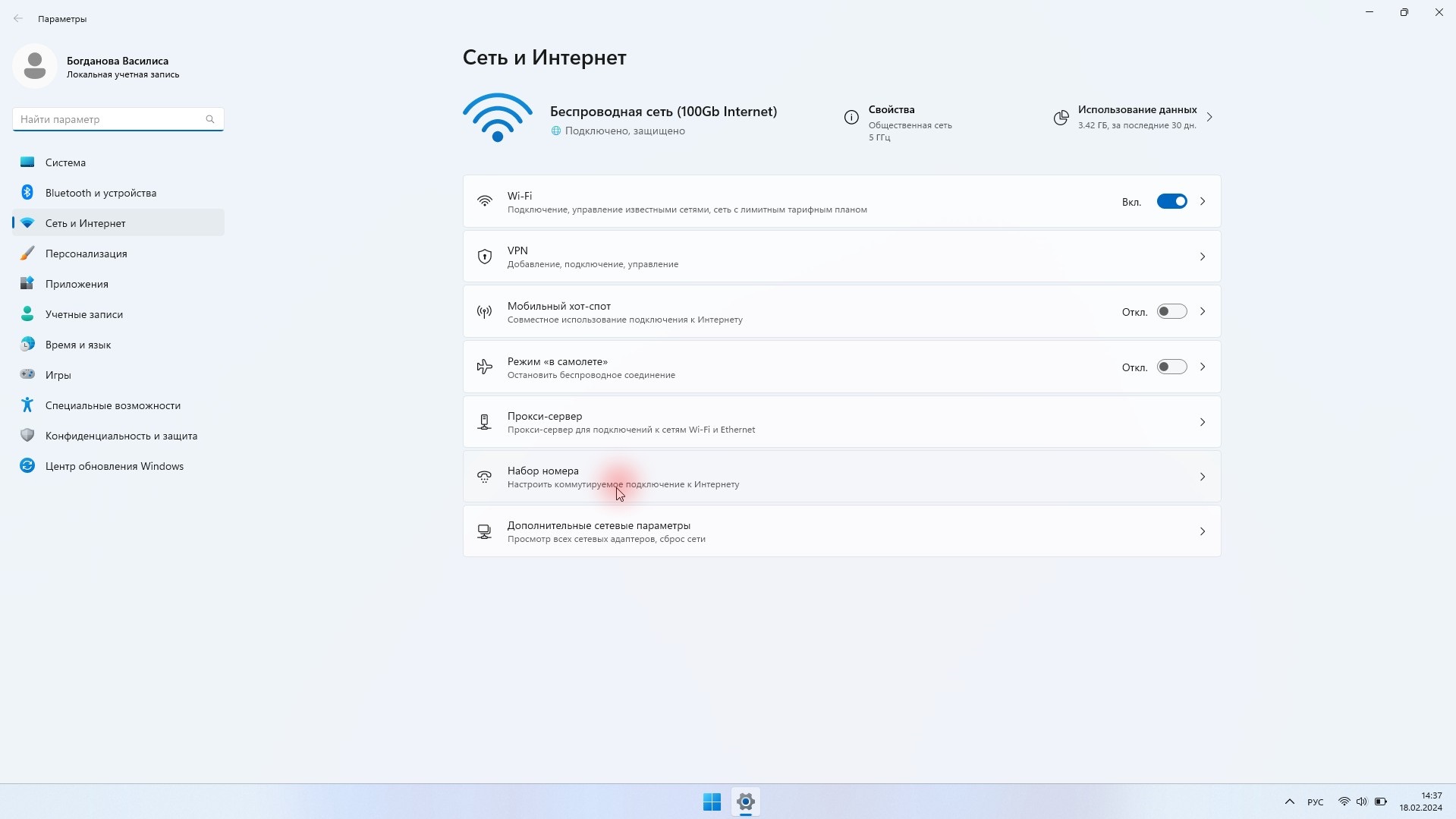Click the user profile avatar
The height and width of the screenshot is (819, 1456).
click(x=35, y=67)
